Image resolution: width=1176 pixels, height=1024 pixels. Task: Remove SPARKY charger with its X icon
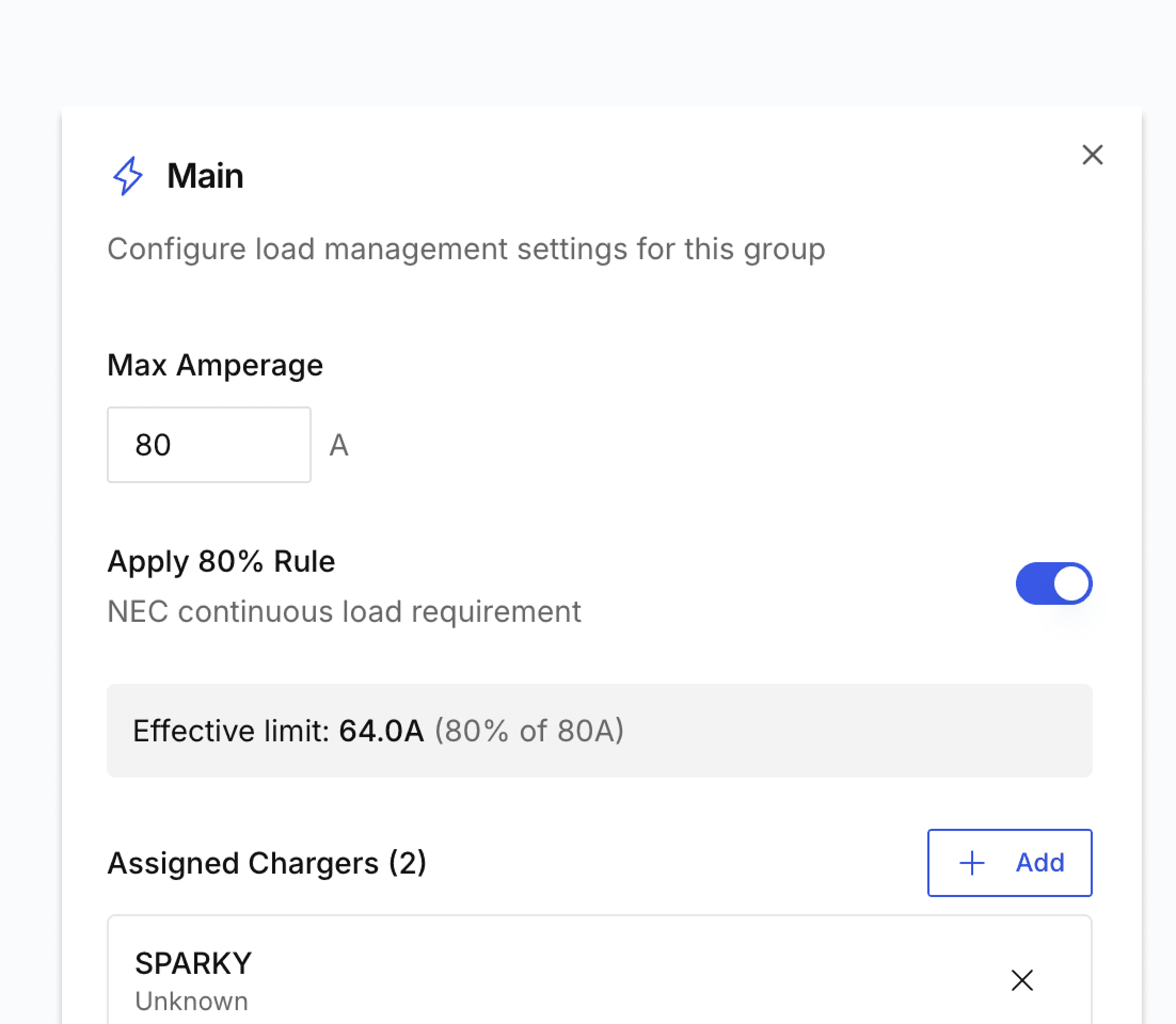[1021, 980]
